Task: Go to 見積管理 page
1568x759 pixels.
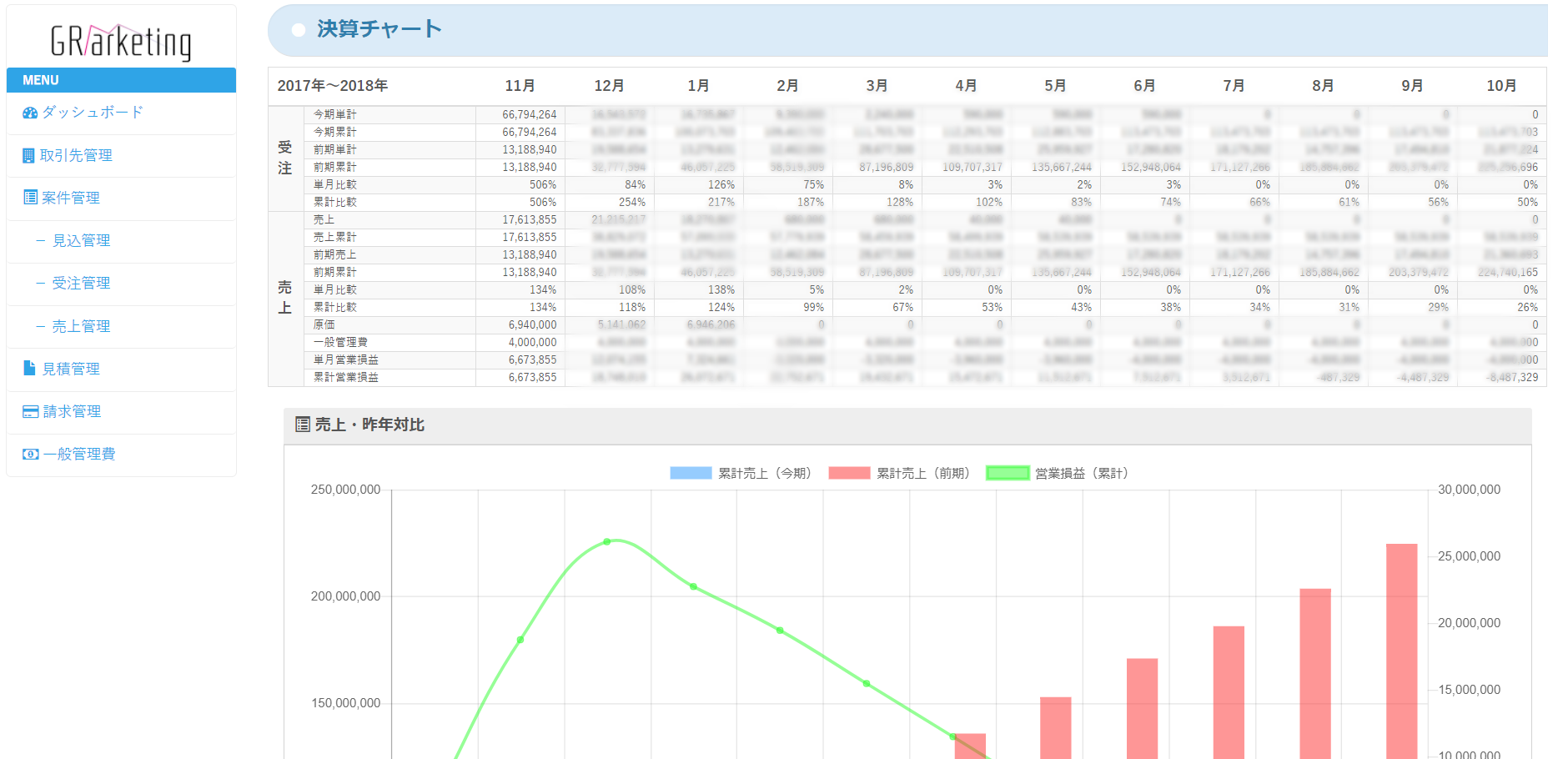Action: (x=71, y=369)
